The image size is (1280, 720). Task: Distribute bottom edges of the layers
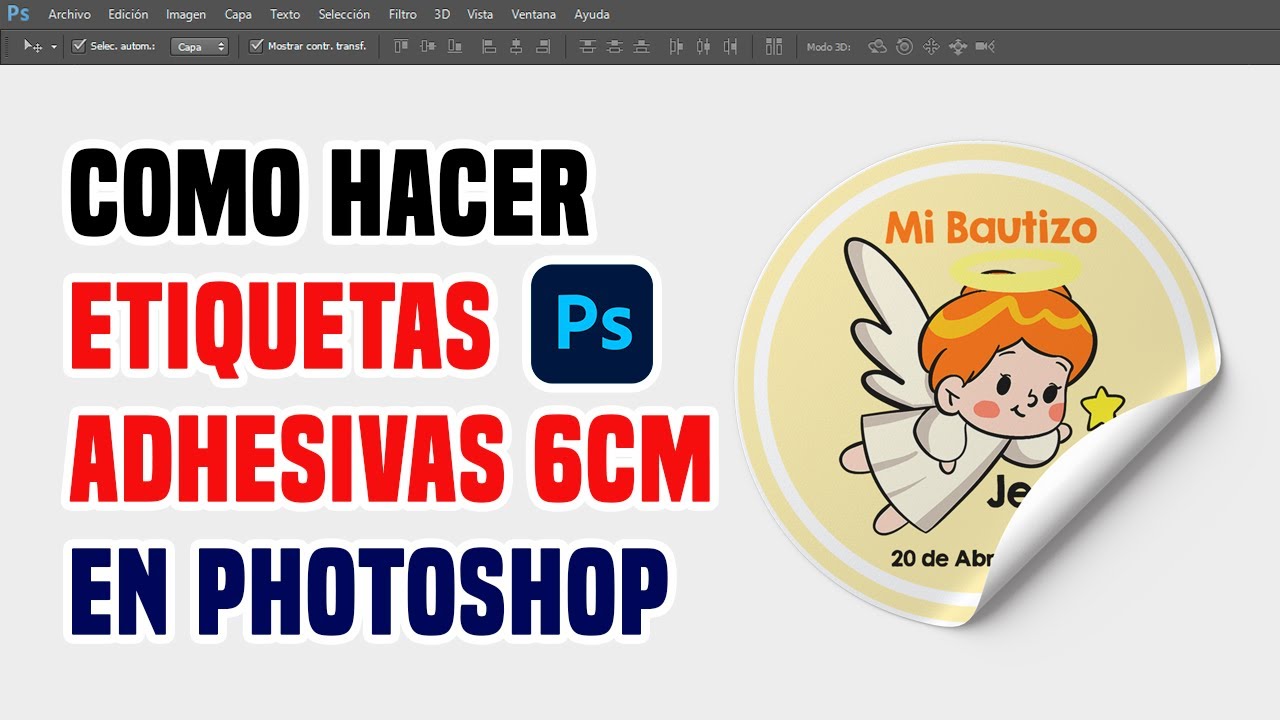(x=641, y=46)
